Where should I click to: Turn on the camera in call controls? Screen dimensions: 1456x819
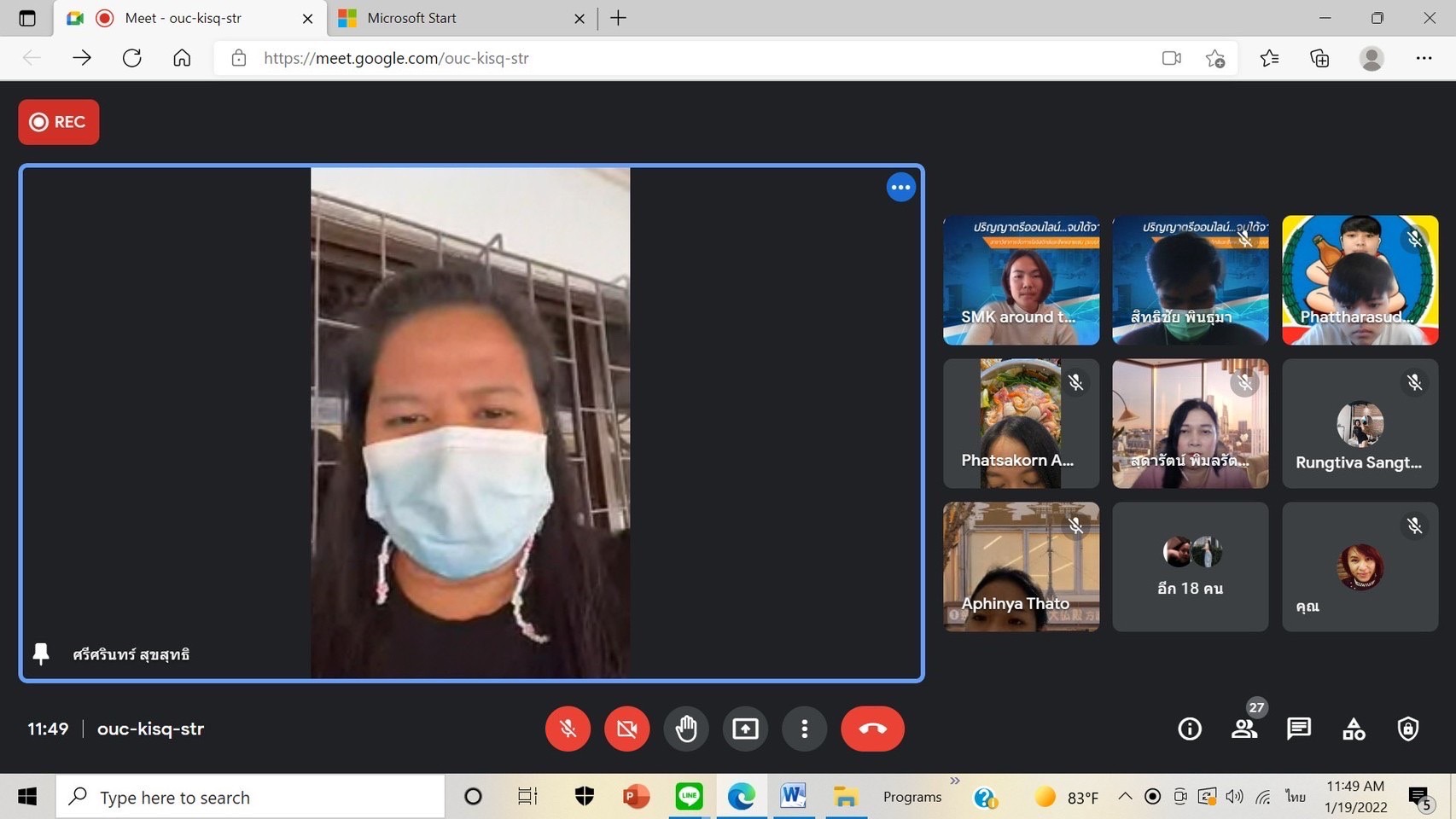pyautogui.click(x=626, y=729)
